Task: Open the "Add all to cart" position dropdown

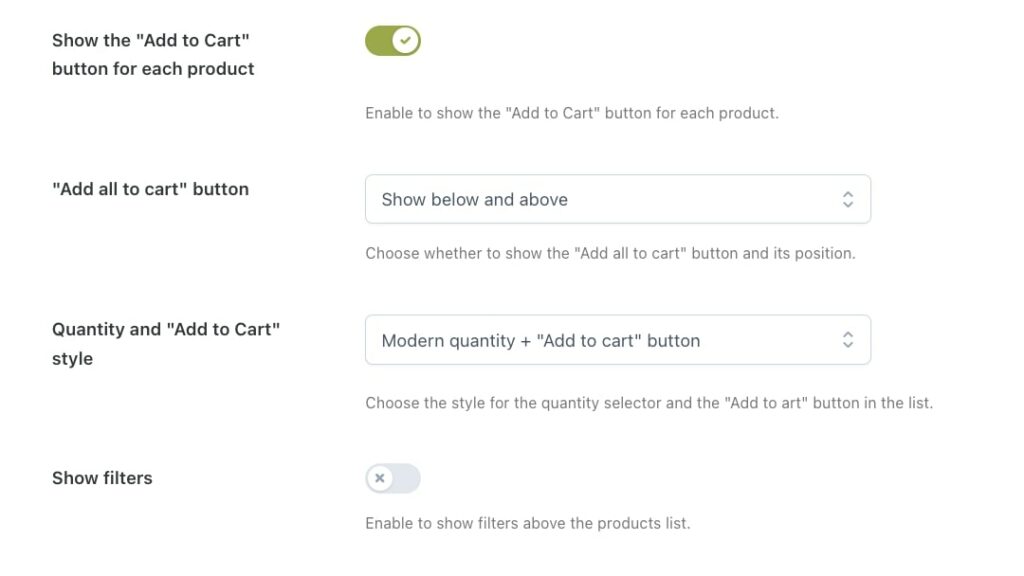Action: point(617,199)
